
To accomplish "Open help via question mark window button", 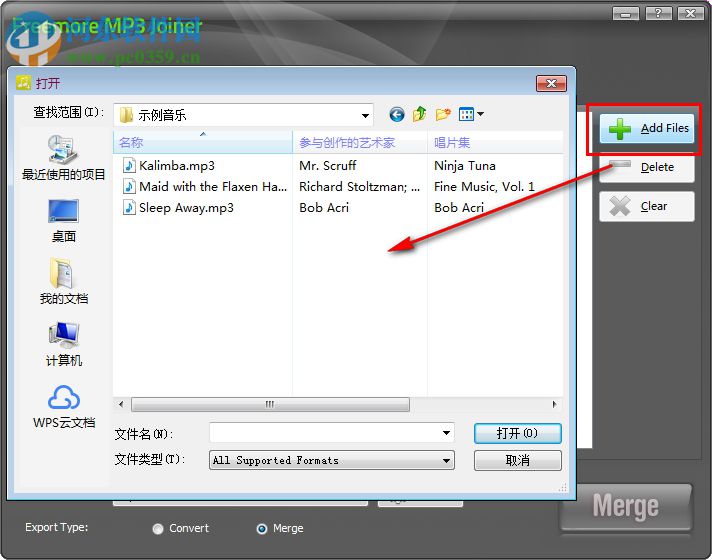I will (658, 14).
